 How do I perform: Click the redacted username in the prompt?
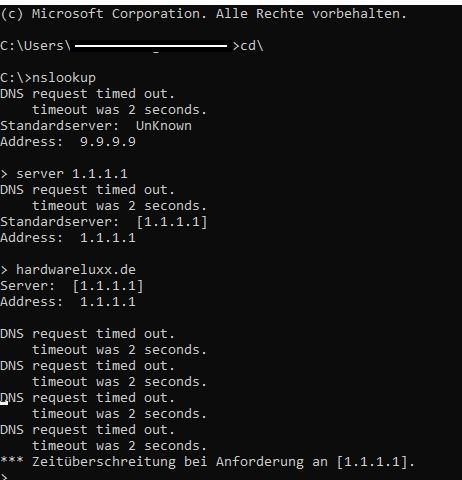(151, 46)
